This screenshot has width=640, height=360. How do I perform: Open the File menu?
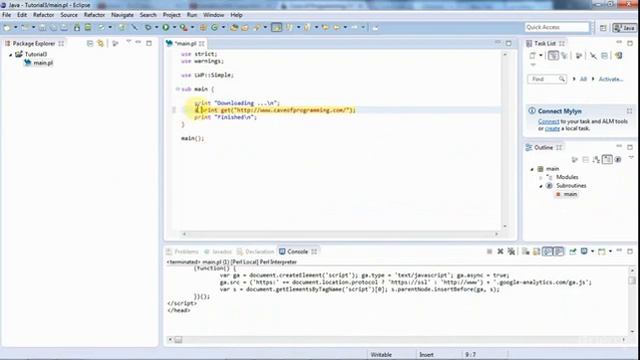click(7, 15)
